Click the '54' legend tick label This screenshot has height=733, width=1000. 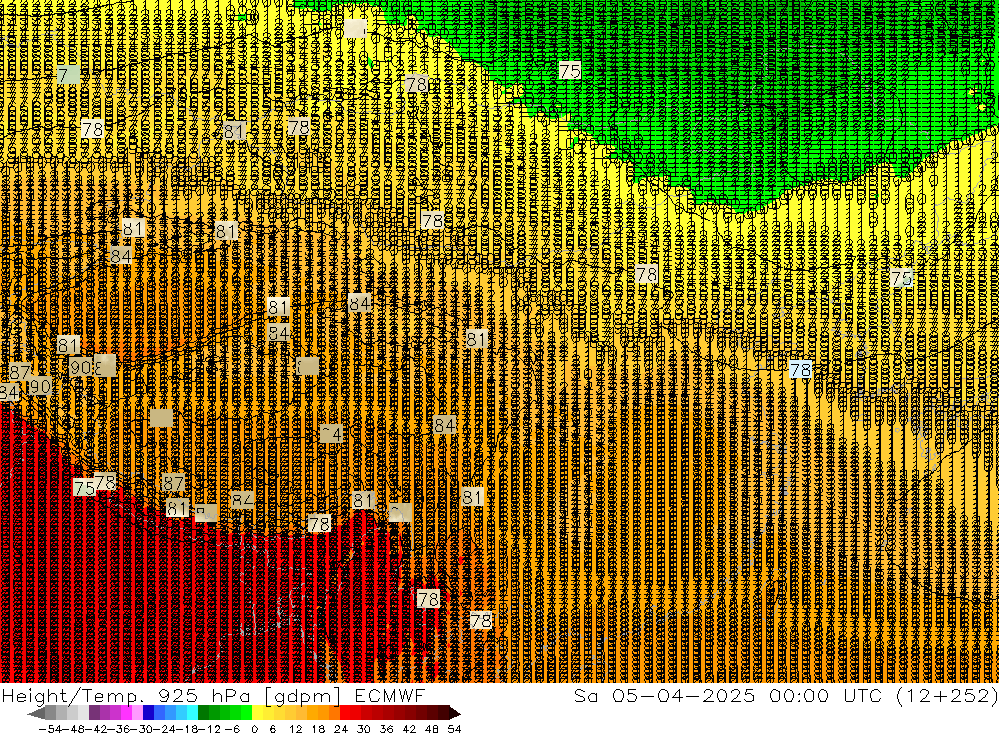tap(454, 729)
